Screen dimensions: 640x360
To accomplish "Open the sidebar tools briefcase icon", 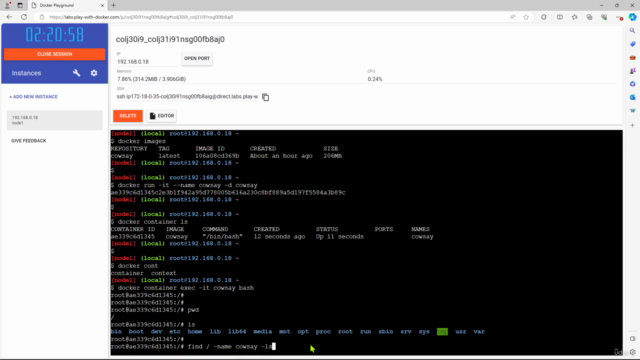I will [632, 58].
